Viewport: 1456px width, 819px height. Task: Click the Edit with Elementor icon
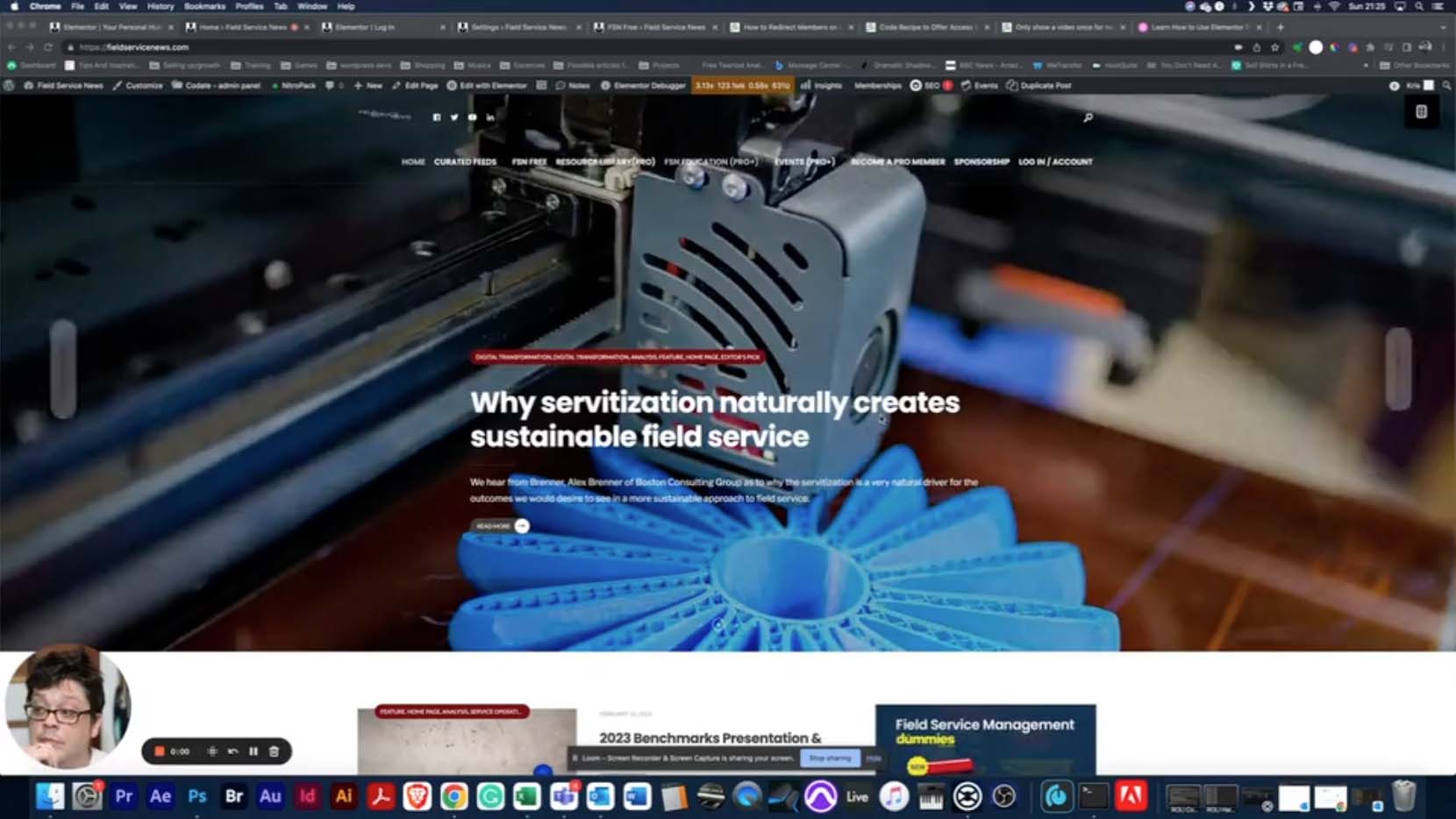pyautogui.click(x=452, y=86)
